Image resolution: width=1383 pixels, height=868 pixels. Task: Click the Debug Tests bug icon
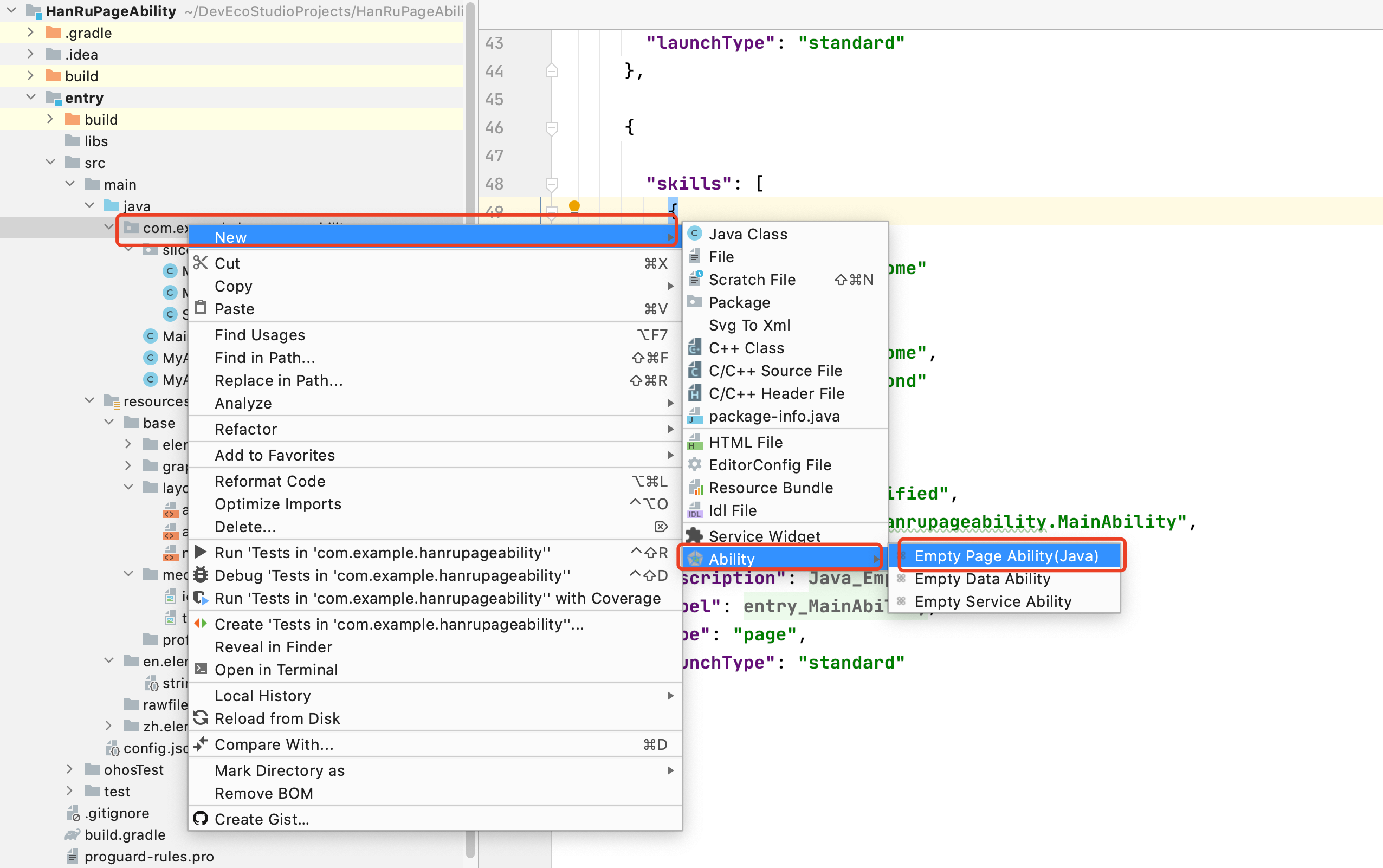pyautogui.click(x=201, y=575)
